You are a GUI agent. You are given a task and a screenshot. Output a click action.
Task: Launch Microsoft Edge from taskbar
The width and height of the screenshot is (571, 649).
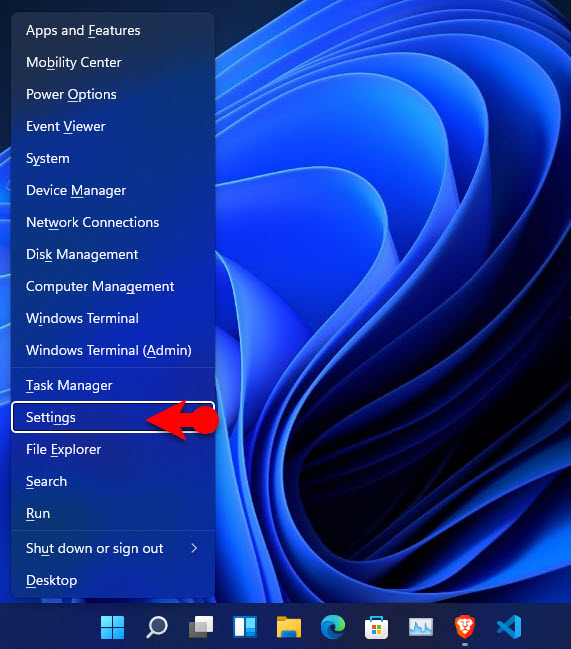[333, 627]
